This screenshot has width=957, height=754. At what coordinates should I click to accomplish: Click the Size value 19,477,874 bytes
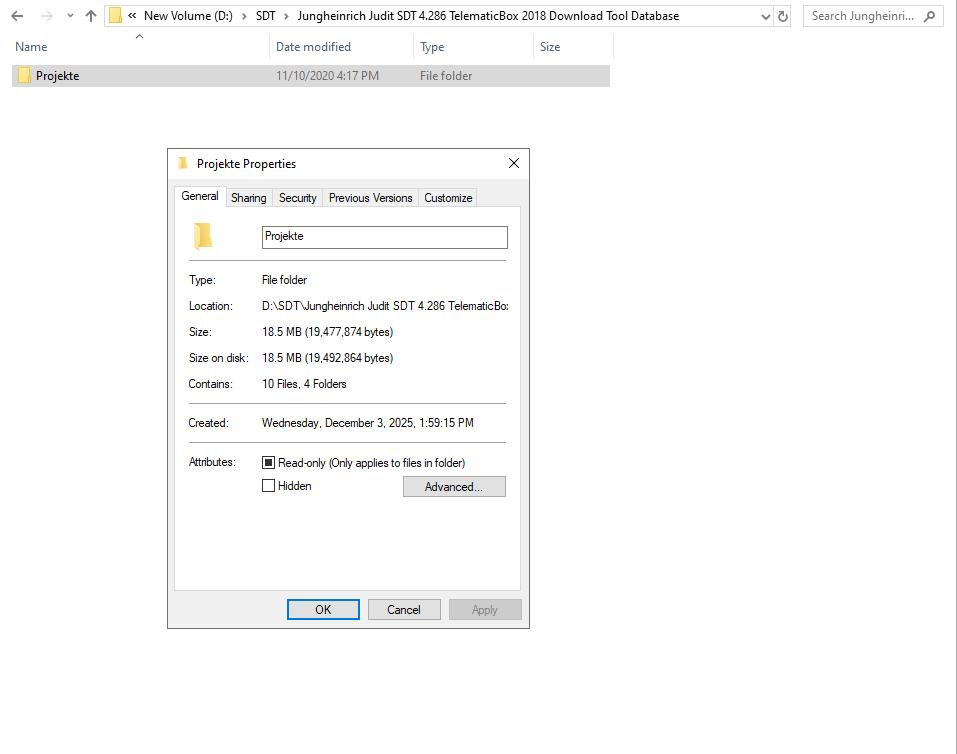point(327,332)
